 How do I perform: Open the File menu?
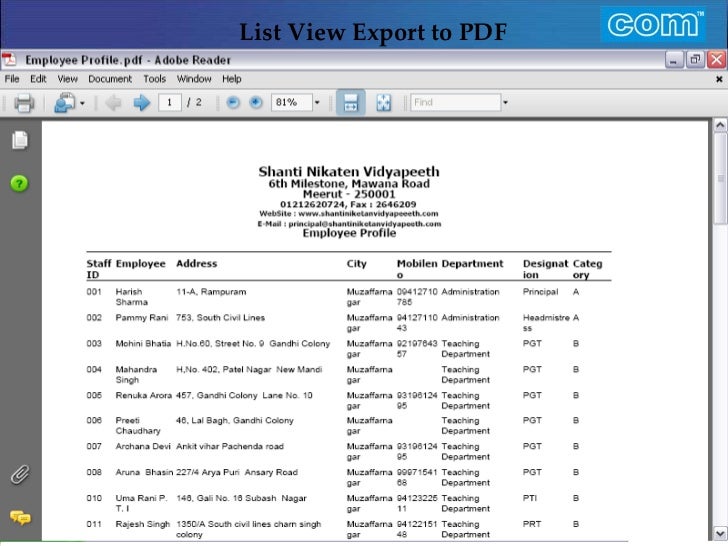point(12,79)
